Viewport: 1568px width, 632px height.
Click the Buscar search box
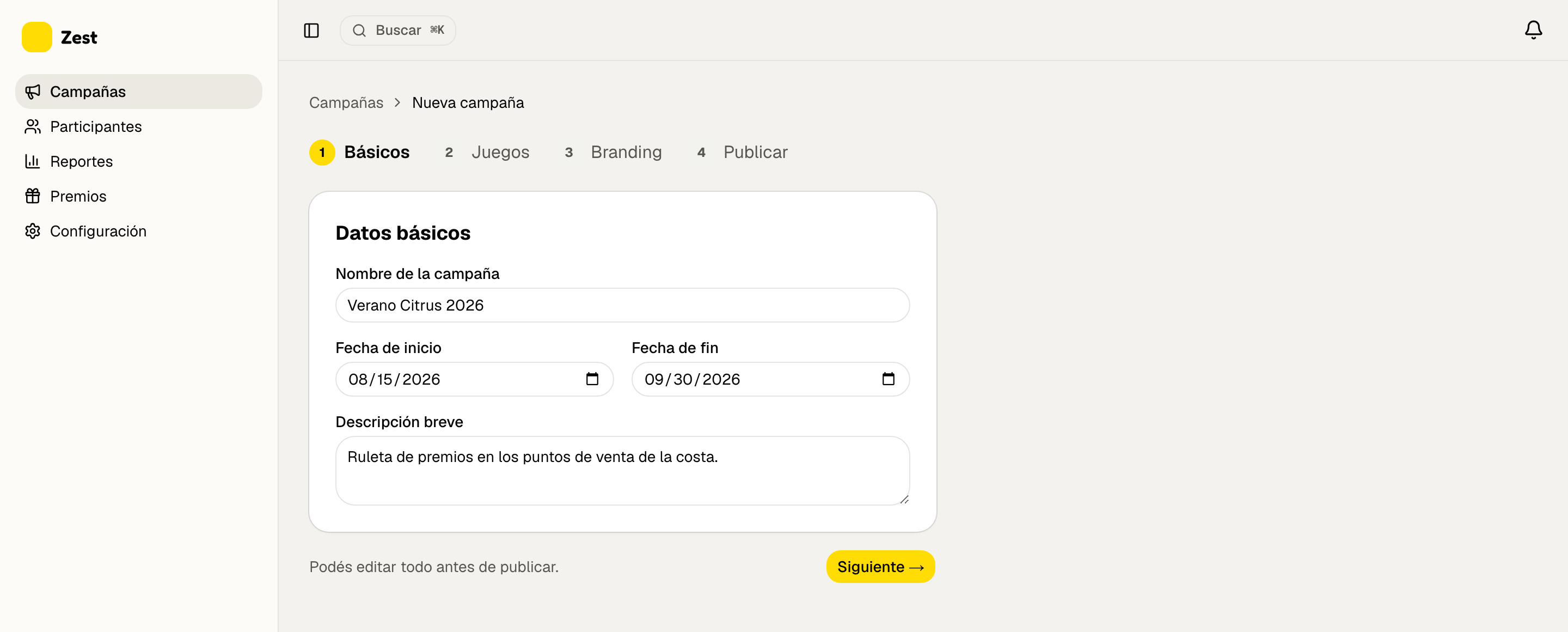pyautogui.click(x=397, y=31)
